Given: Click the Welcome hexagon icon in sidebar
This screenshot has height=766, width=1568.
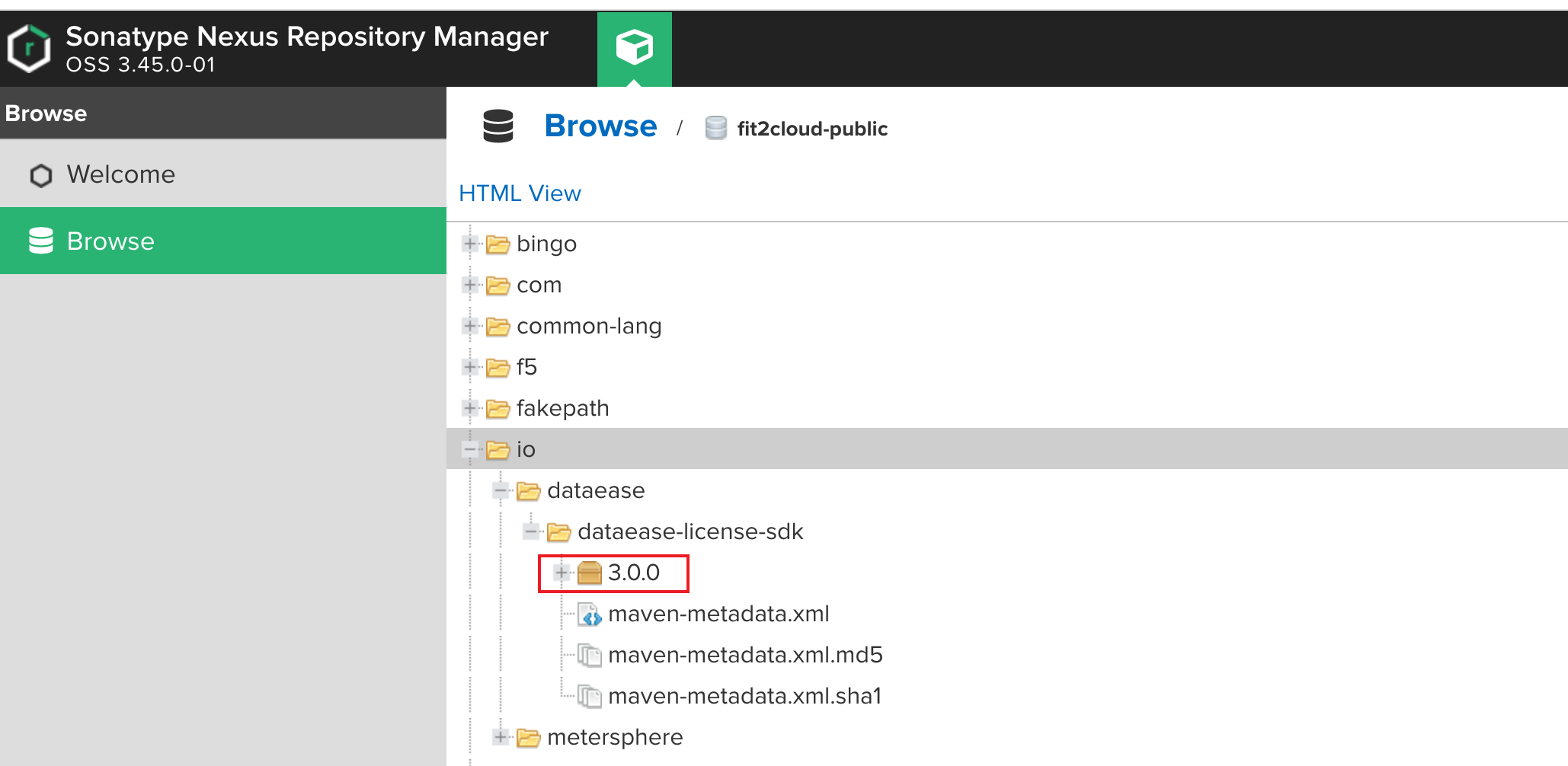Looking at the screenshot, I should click(x=41, y=175).
